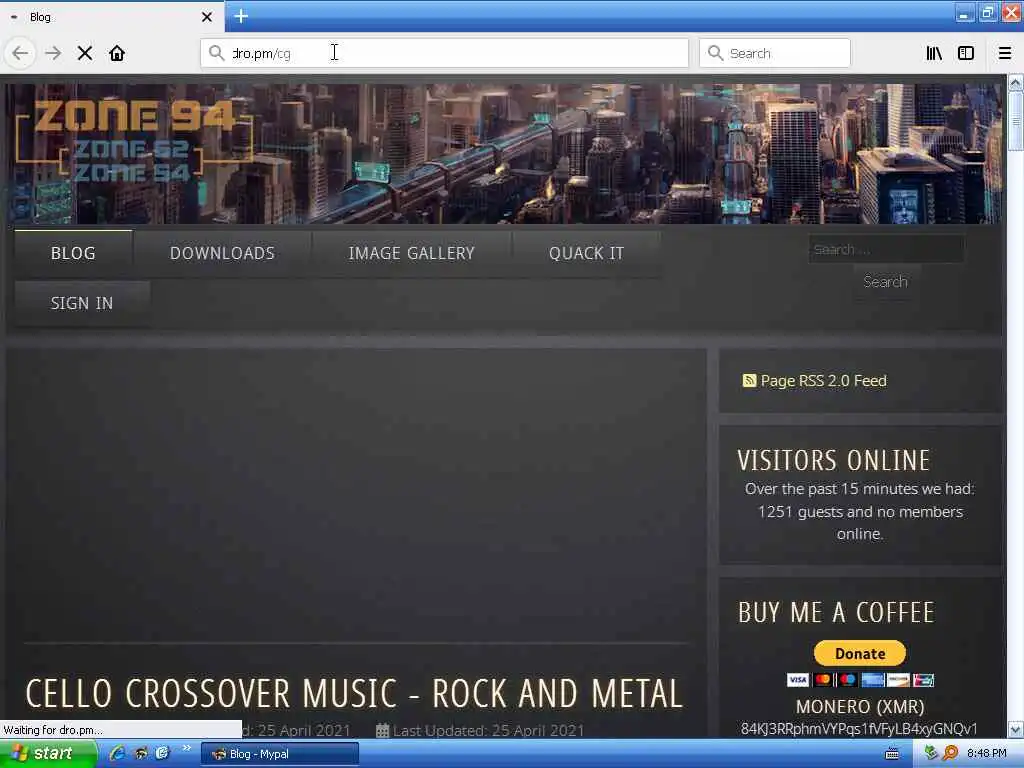Open Cello Crossover Music article title
The width and height of the screenshot is (1024, 768).
pos(354,694)
